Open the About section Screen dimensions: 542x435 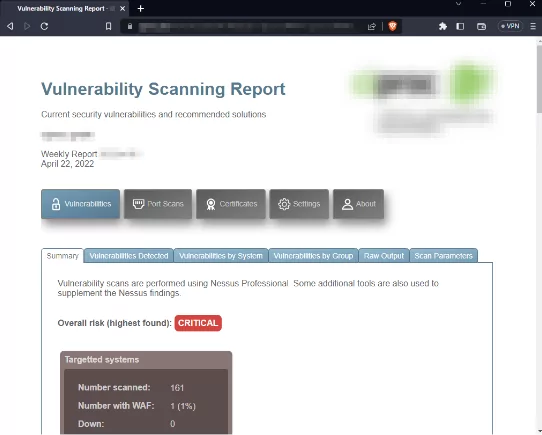click(x=358, y=204)
